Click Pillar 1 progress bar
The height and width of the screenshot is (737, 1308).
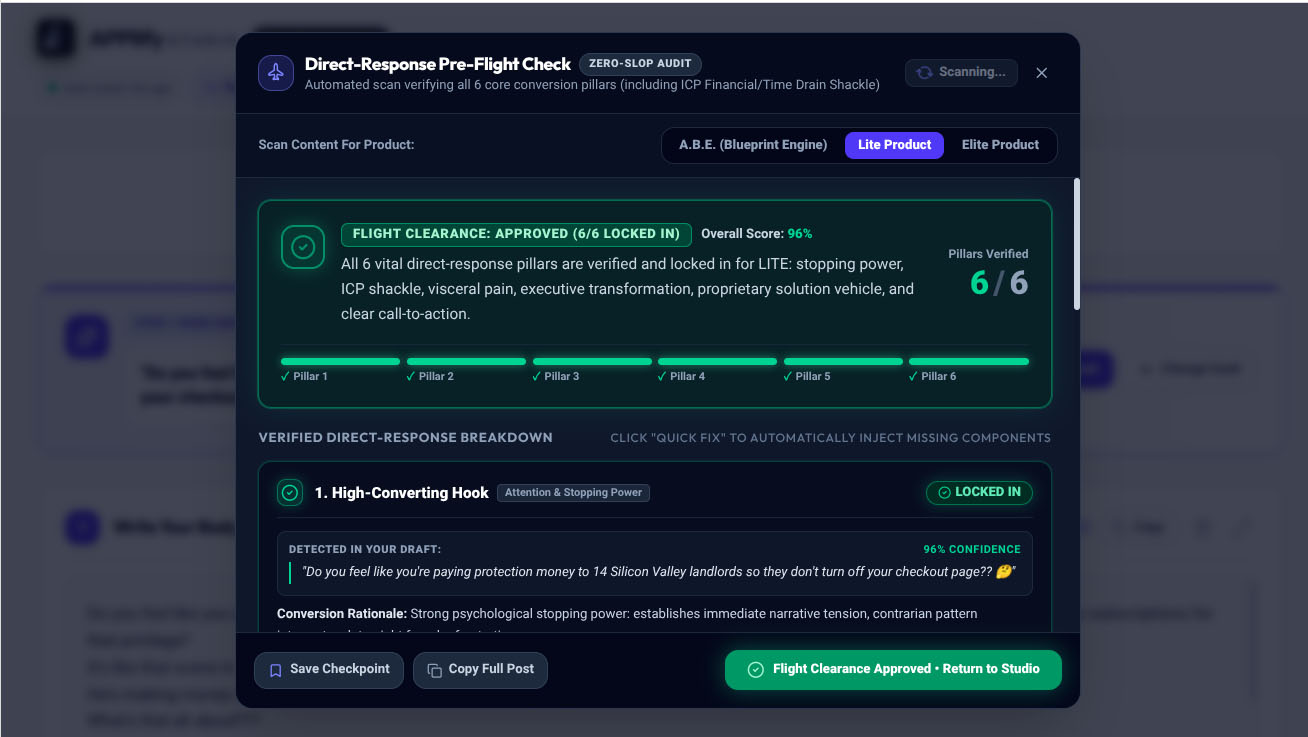pyautogui.click(x=340, y=361)
